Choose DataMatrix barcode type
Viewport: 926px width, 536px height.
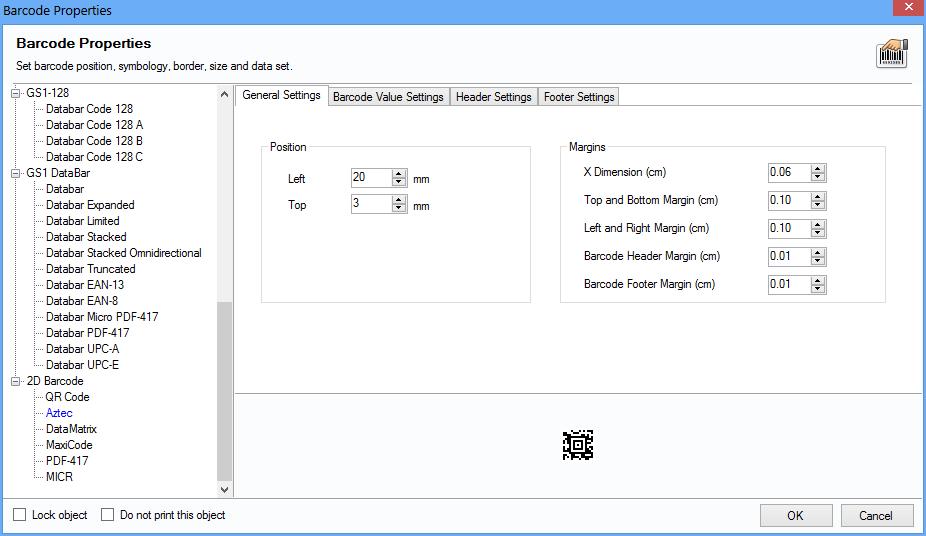[71, 429]
